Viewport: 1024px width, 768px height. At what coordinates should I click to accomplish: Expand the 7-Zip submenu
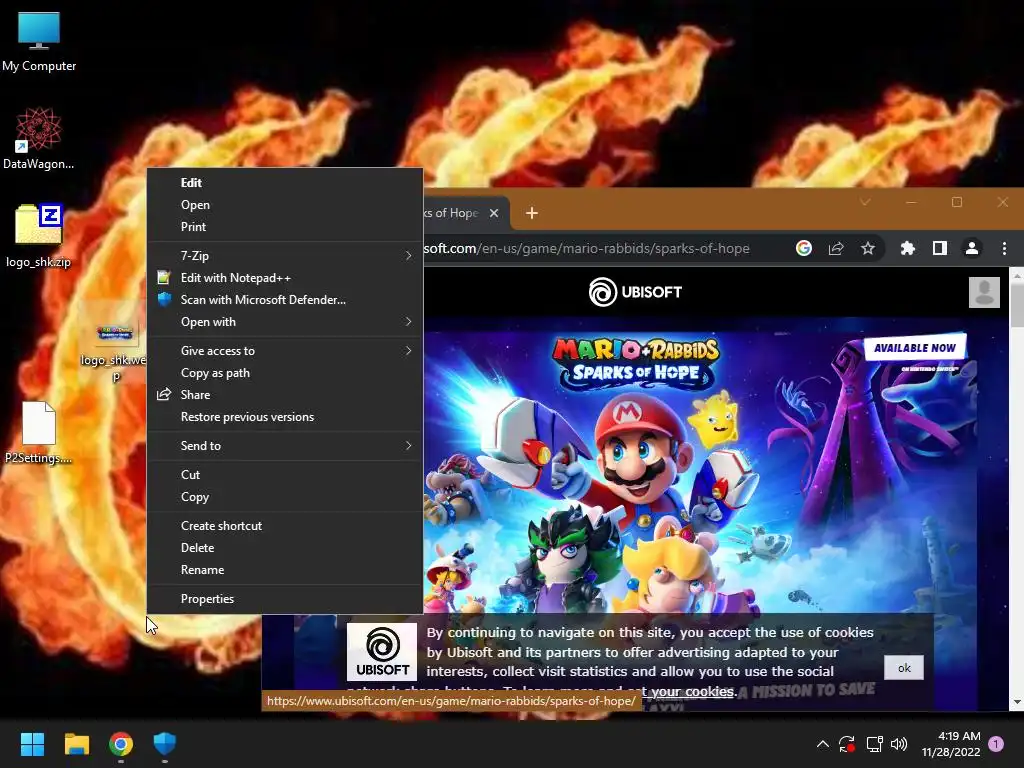285,255
